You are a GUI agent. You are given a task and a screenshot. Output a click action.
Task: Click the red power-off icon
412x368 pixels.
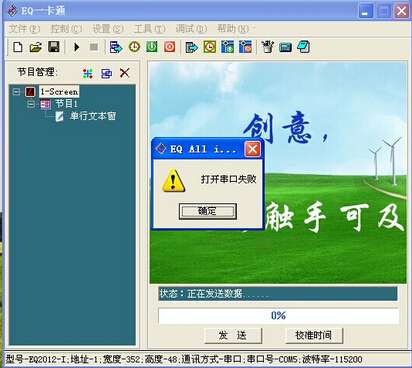pyautogui.click(x=170, y=47)
